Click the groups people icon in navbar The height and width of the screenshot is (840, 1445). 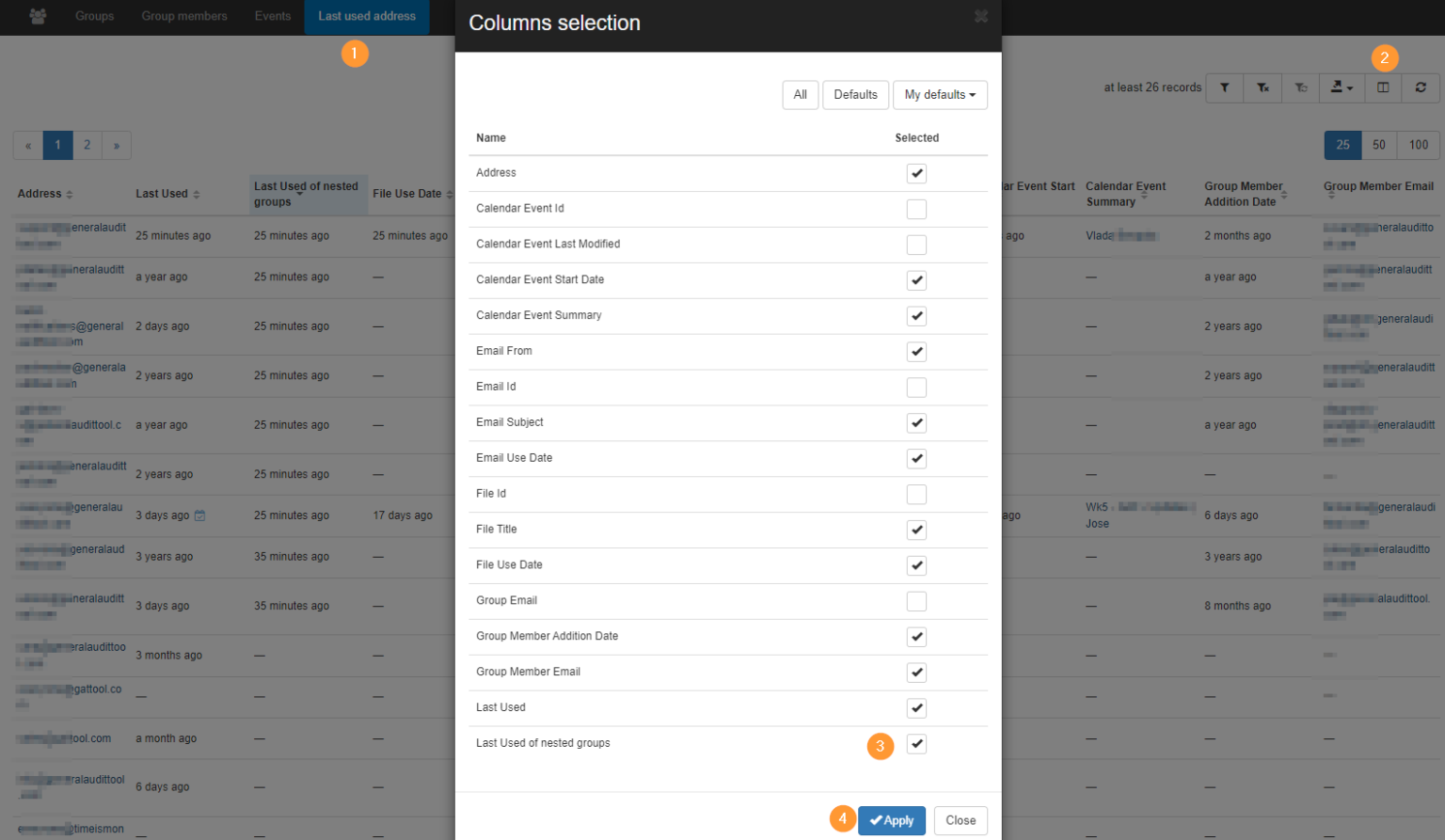38,16
